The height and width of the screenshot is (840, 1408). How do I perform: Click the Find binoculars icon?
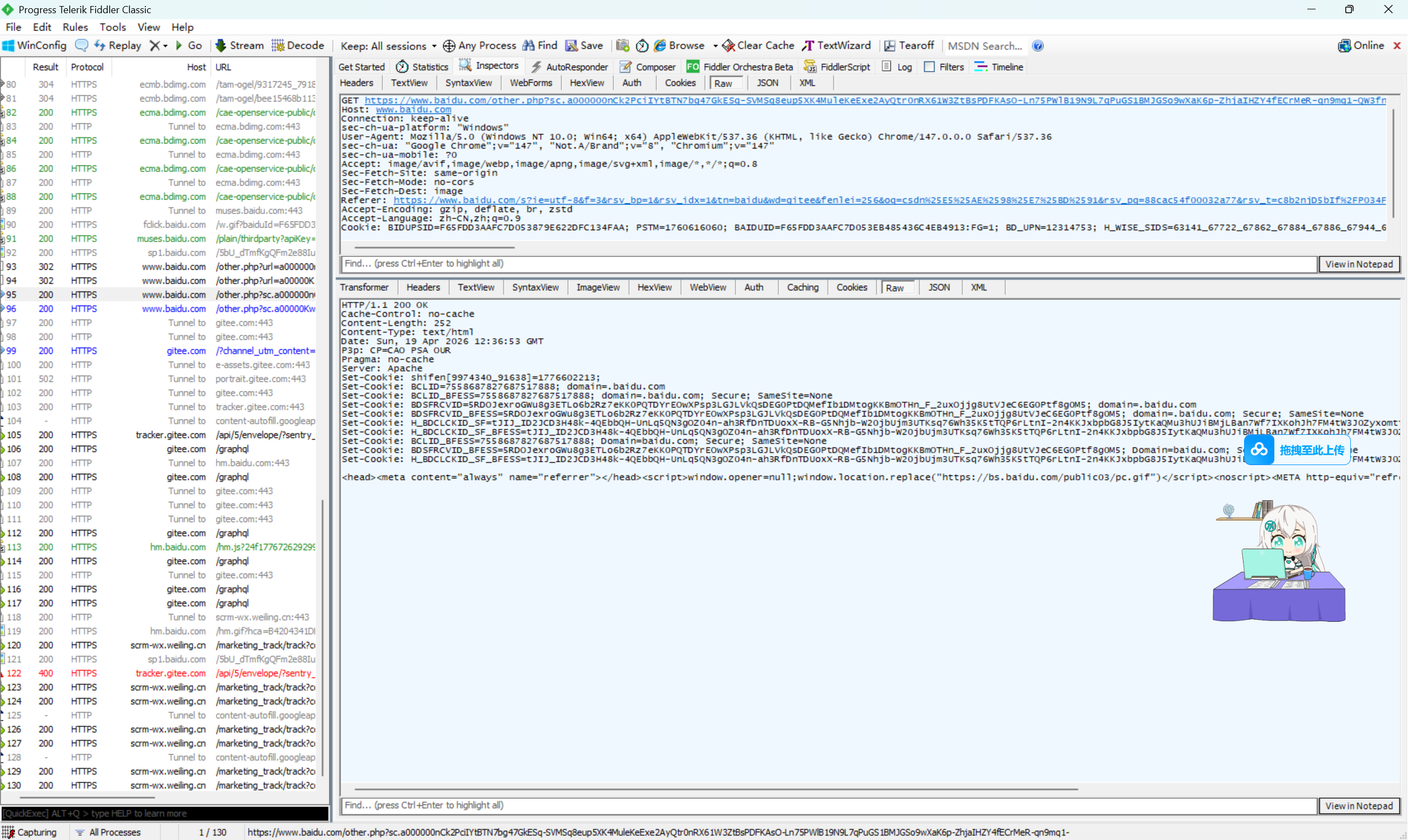pos(528,45)
